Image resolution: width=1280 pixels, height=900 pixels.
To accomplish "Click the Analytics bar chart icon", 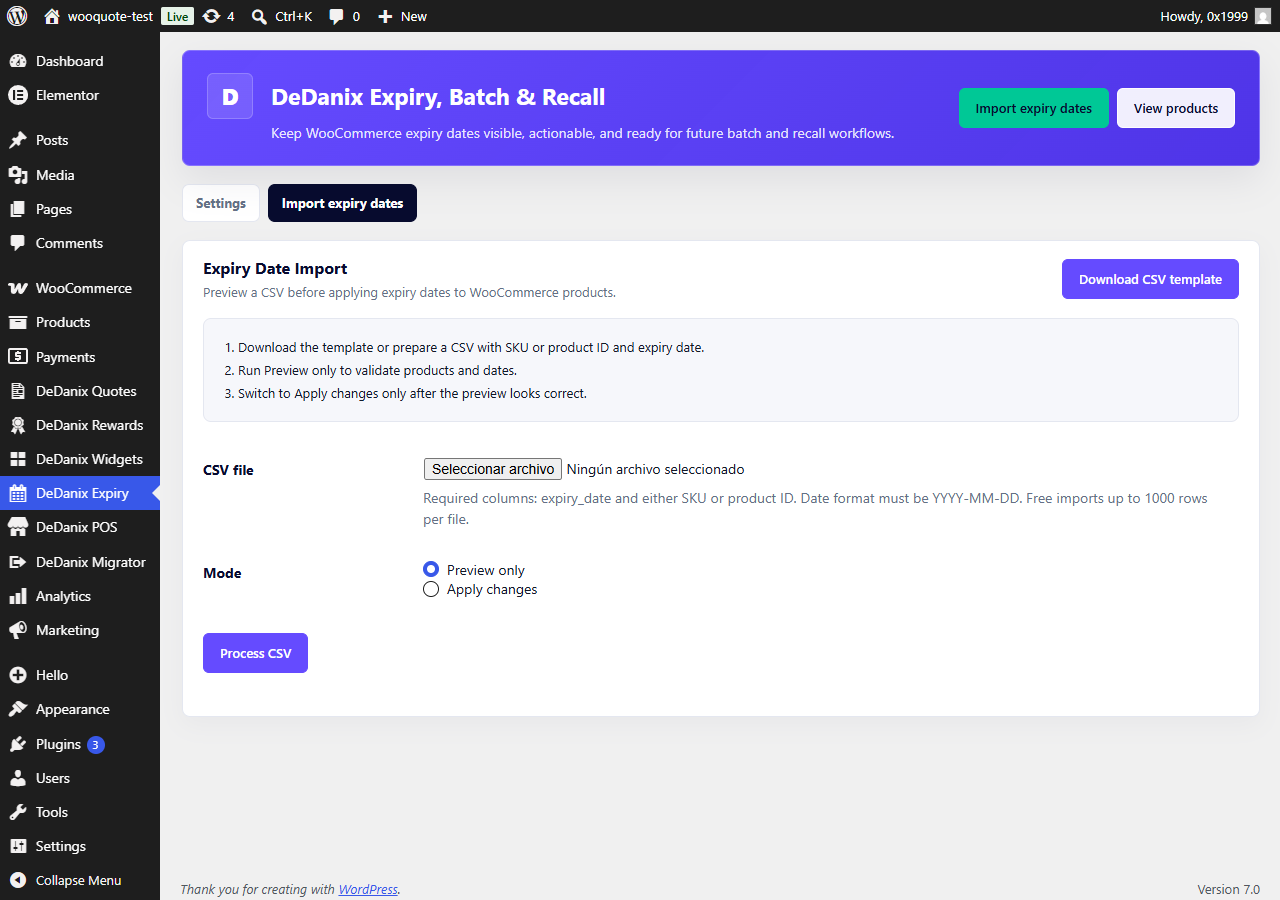I will [18, 596].
